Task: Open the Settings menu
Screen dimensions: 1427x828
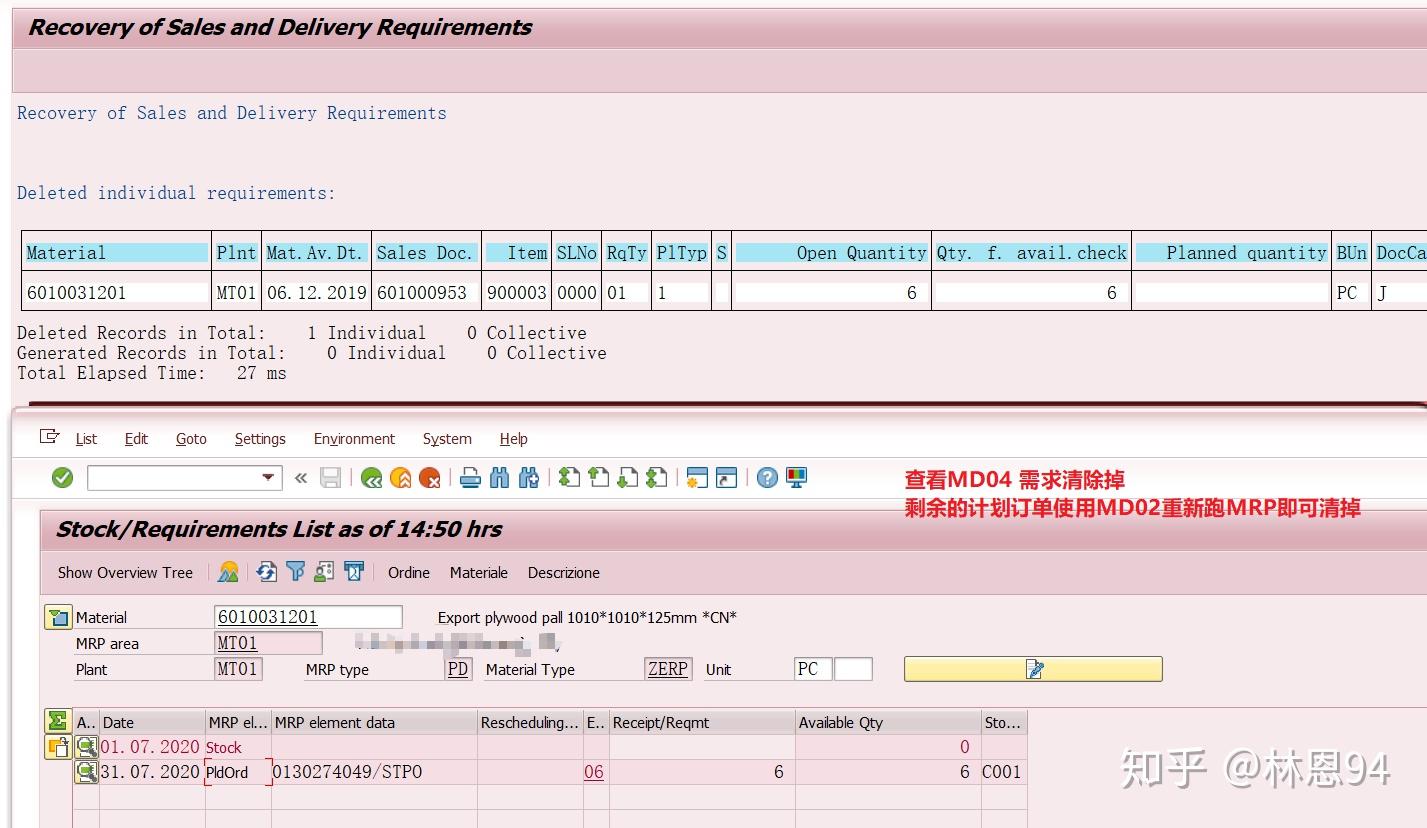Action: (259, 438)
